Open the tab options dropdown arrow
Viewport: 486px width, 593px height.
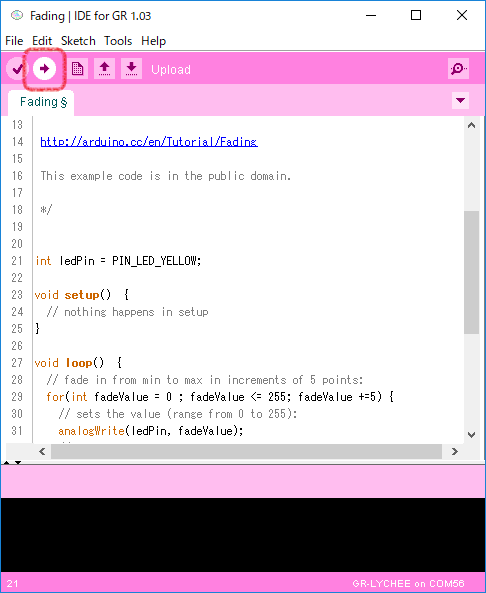[x=460, y=101]
